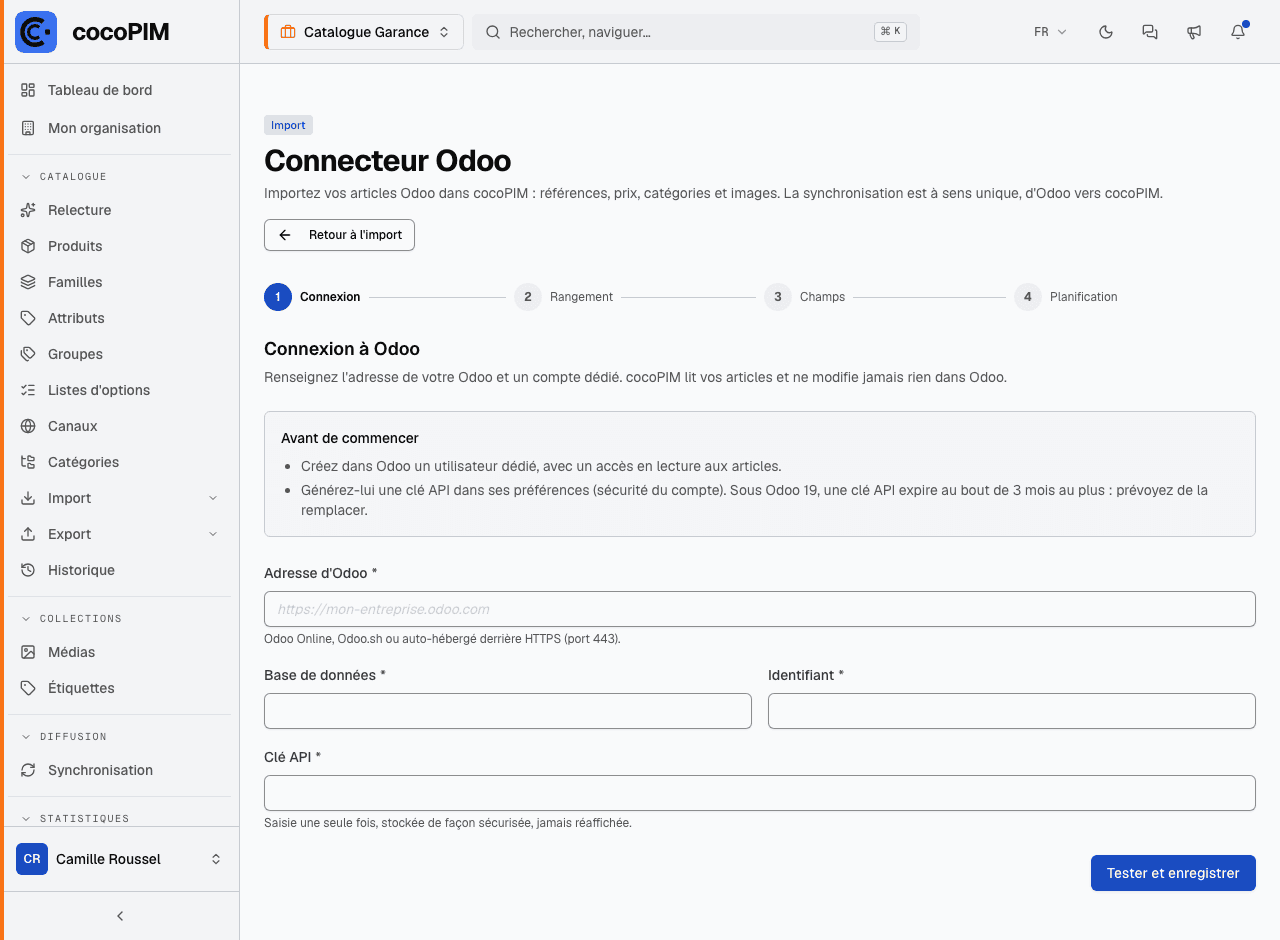Focus the Base de données field
1280x940 pixels.
[x=508, y=711]
